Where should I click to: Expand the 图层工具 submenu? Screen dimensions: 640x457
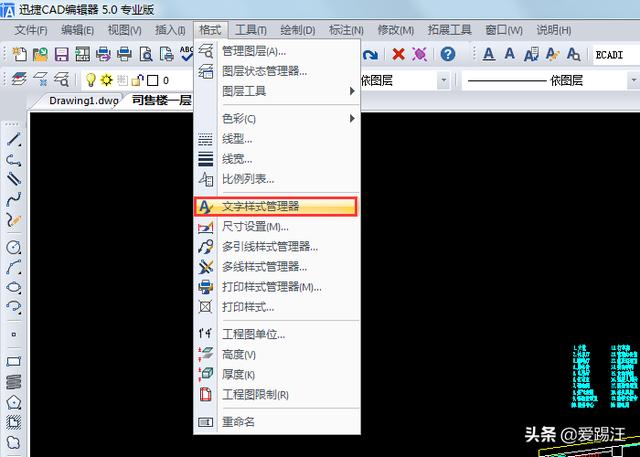277,91
